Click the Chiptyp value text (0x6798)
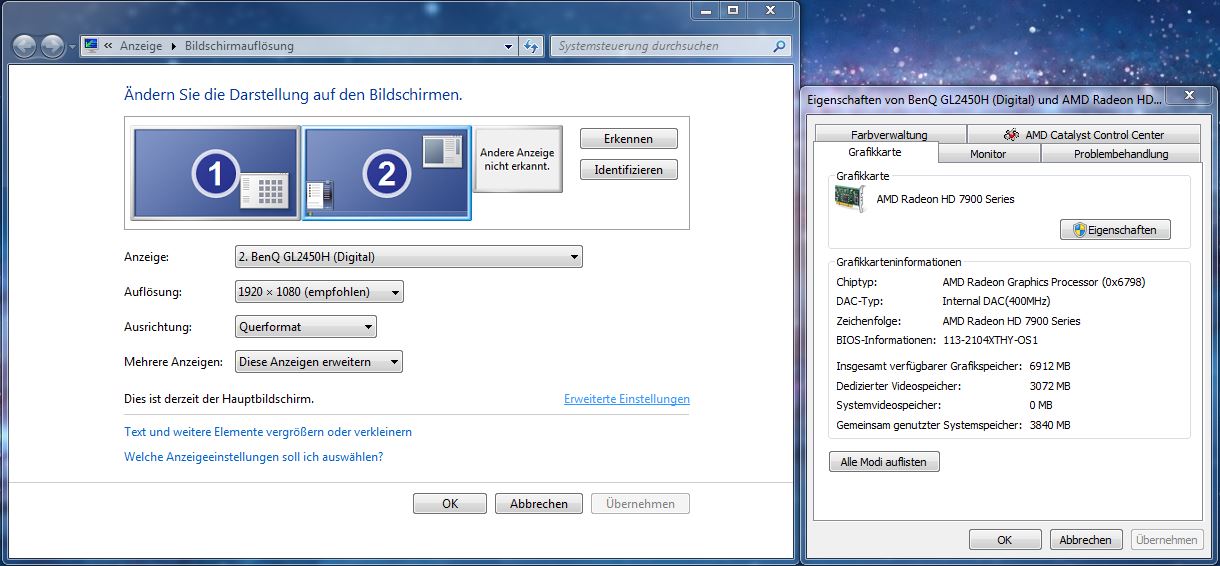This screenshot has height=566, width=1220. tap(1044, 282)
